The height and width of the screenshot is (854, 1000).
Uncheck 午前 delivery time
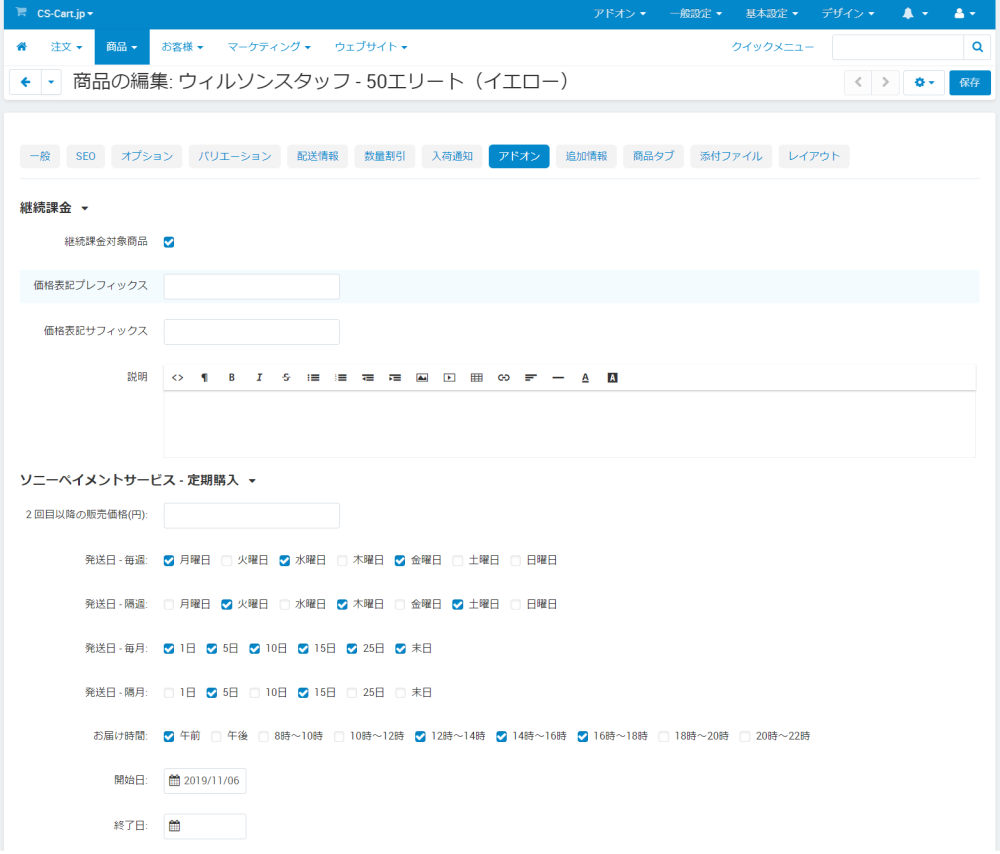pos(169,737)
